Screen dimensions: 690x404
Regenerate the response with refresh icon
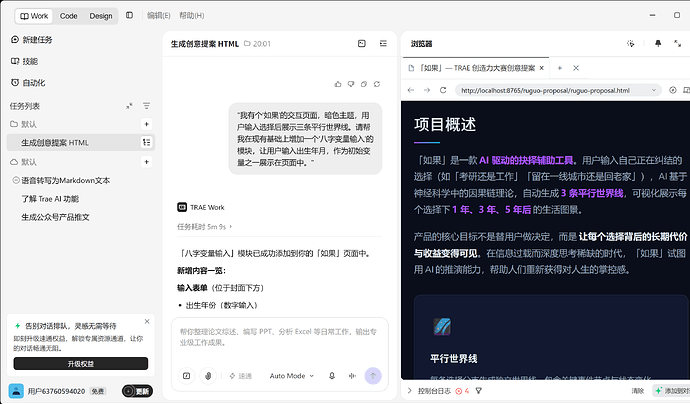[x=377, y=84]
